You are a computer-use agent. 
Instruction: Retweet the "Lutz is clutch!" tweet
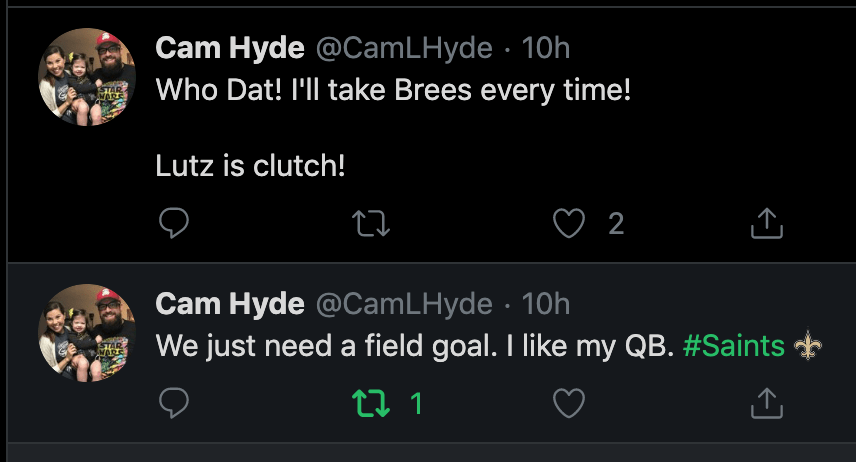click(372, 223)
